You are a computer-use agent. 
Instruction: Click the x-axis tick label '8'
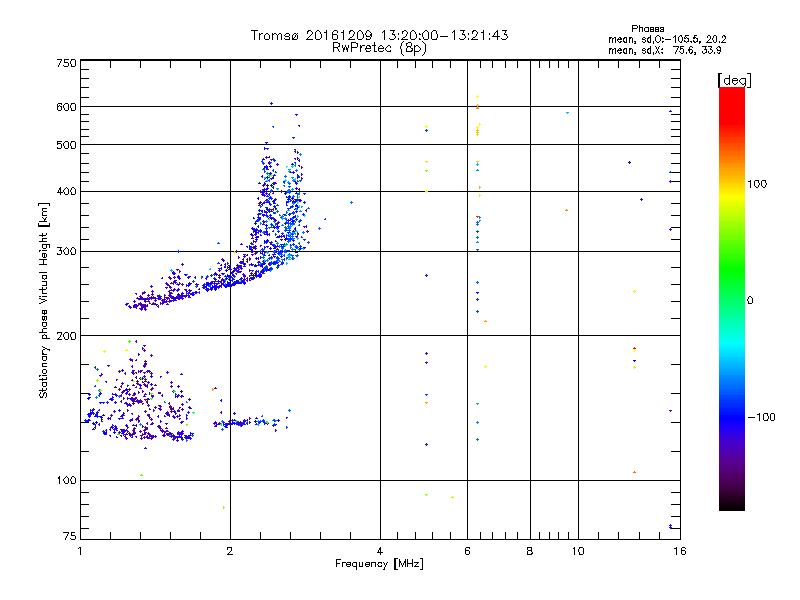(530, 551)
